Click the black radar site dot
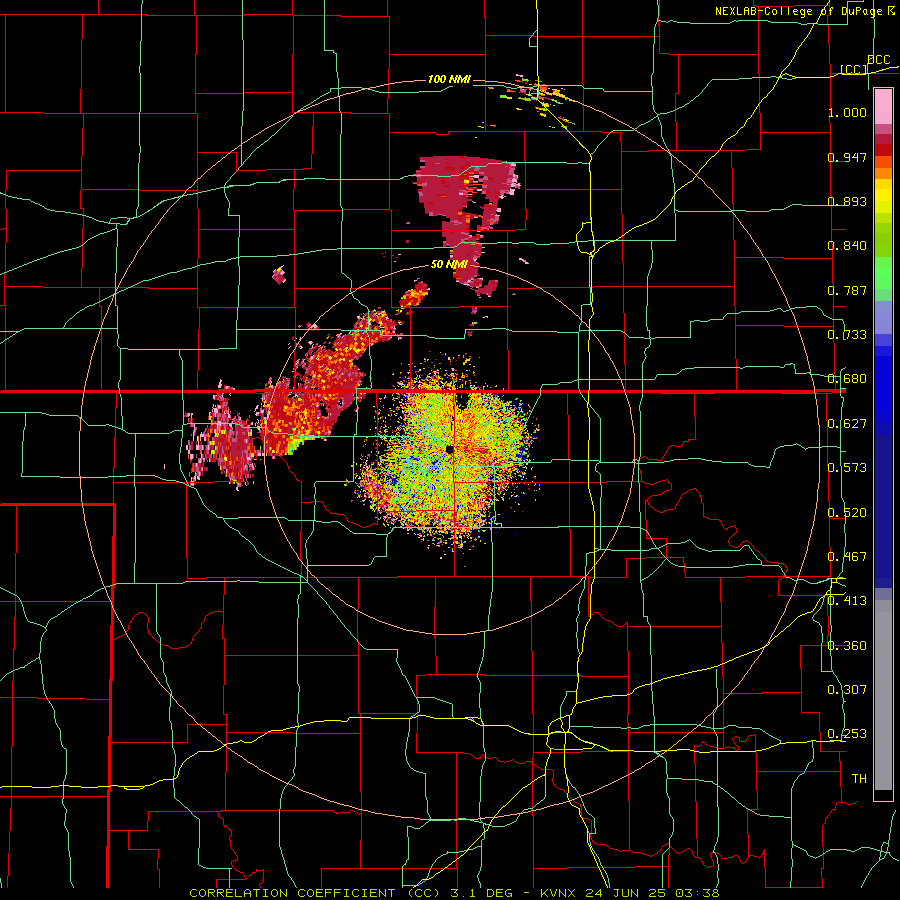Viewport: 900px width, 900px height. click(x=449, y=449)
